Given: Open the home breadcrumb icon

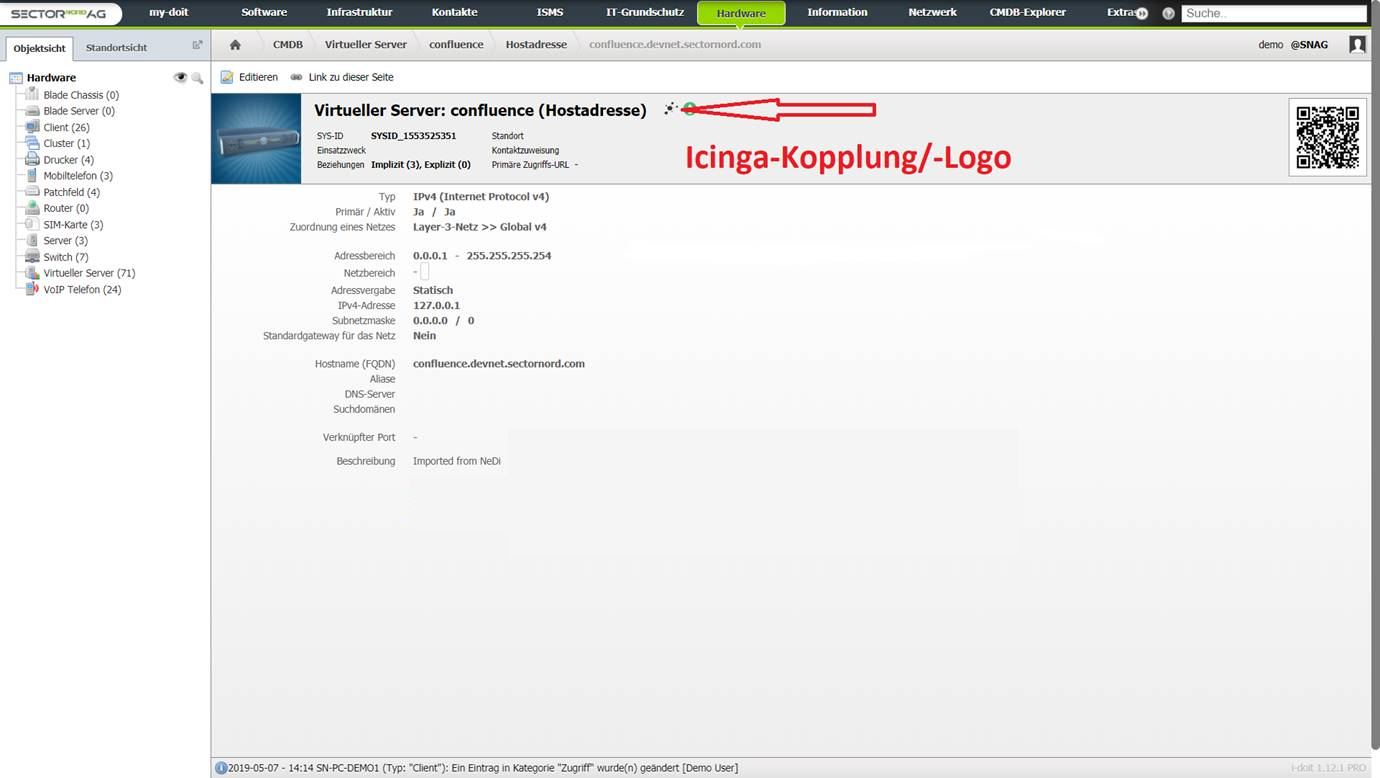Looking at the screenshot, I should tap(235, 45).
